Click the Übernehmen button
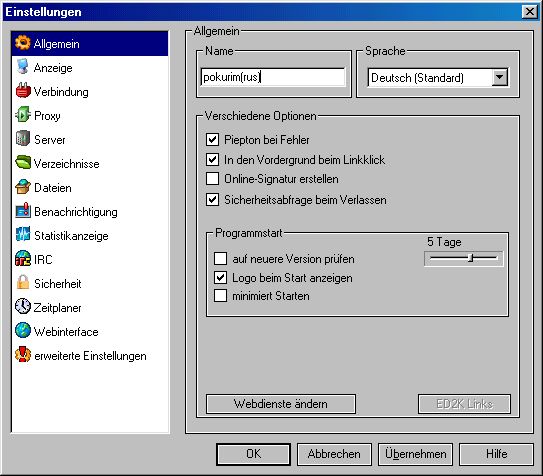The height and width of the screenshot is (476, 543). [416, 454]
